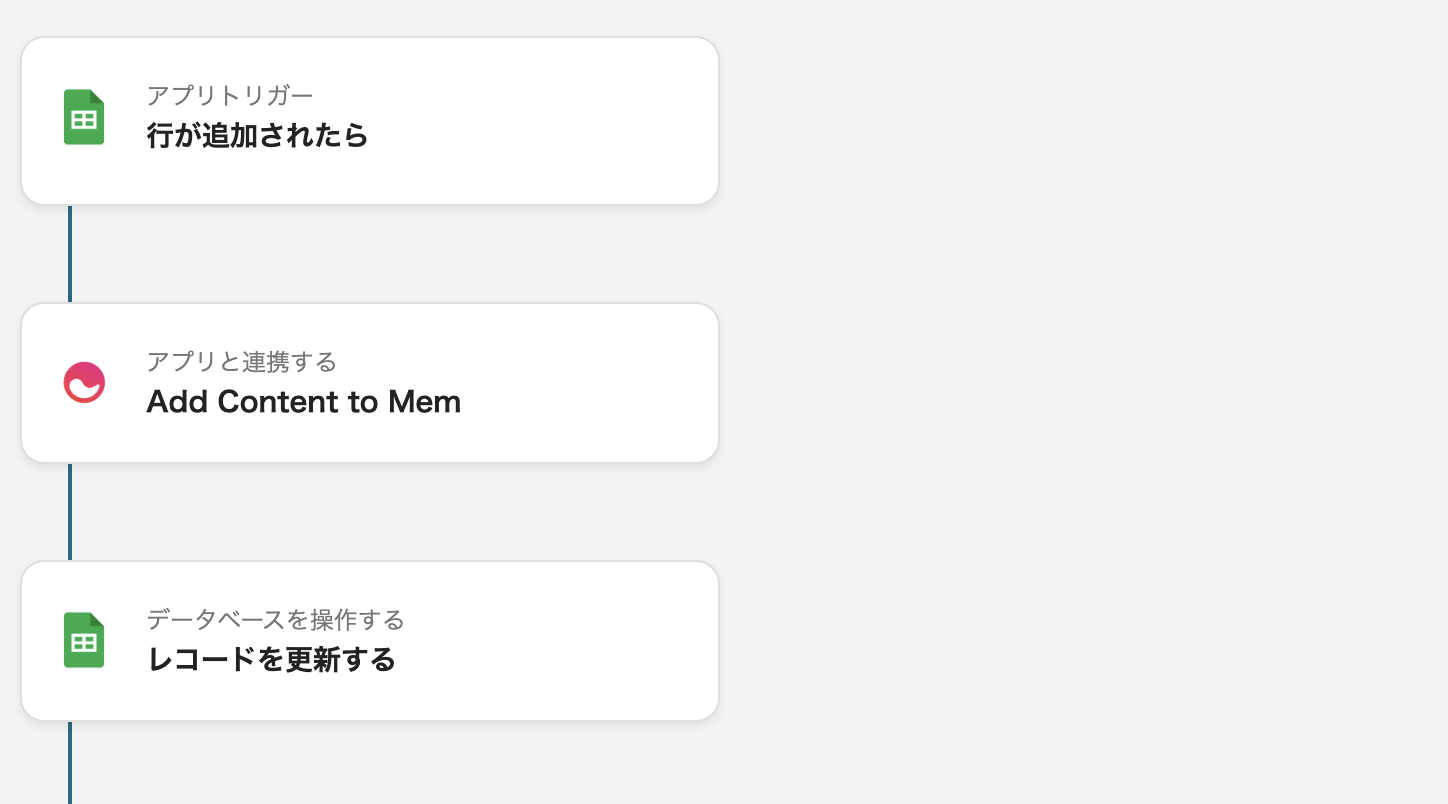The image size is (1448, 804).
Task: Click connector line between trigger and Mem steps
Action: coord(70,254)
